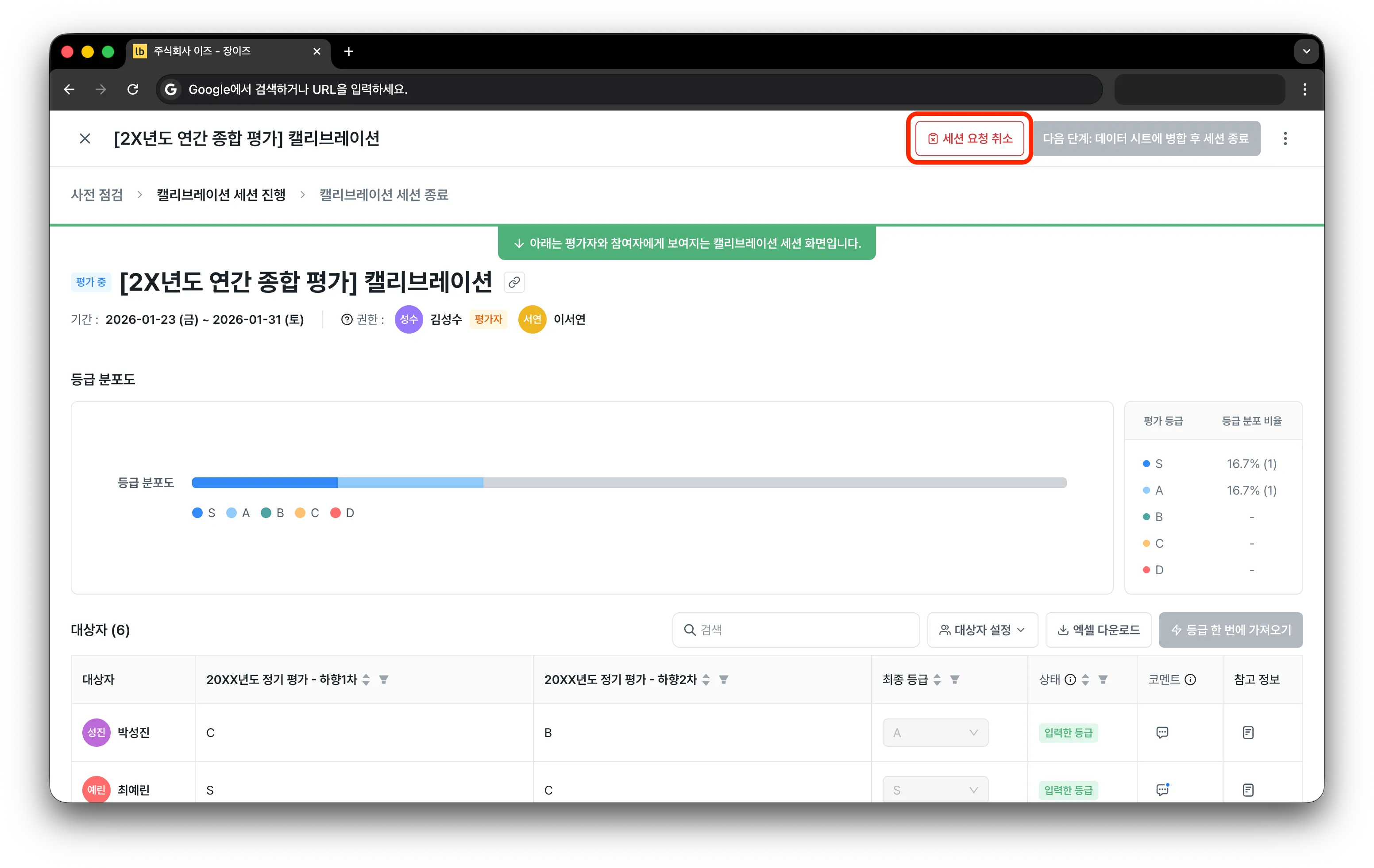Sort by the 하향2차 column arrows
Viewport: 1374px width, 868px height.
point(706,679)
